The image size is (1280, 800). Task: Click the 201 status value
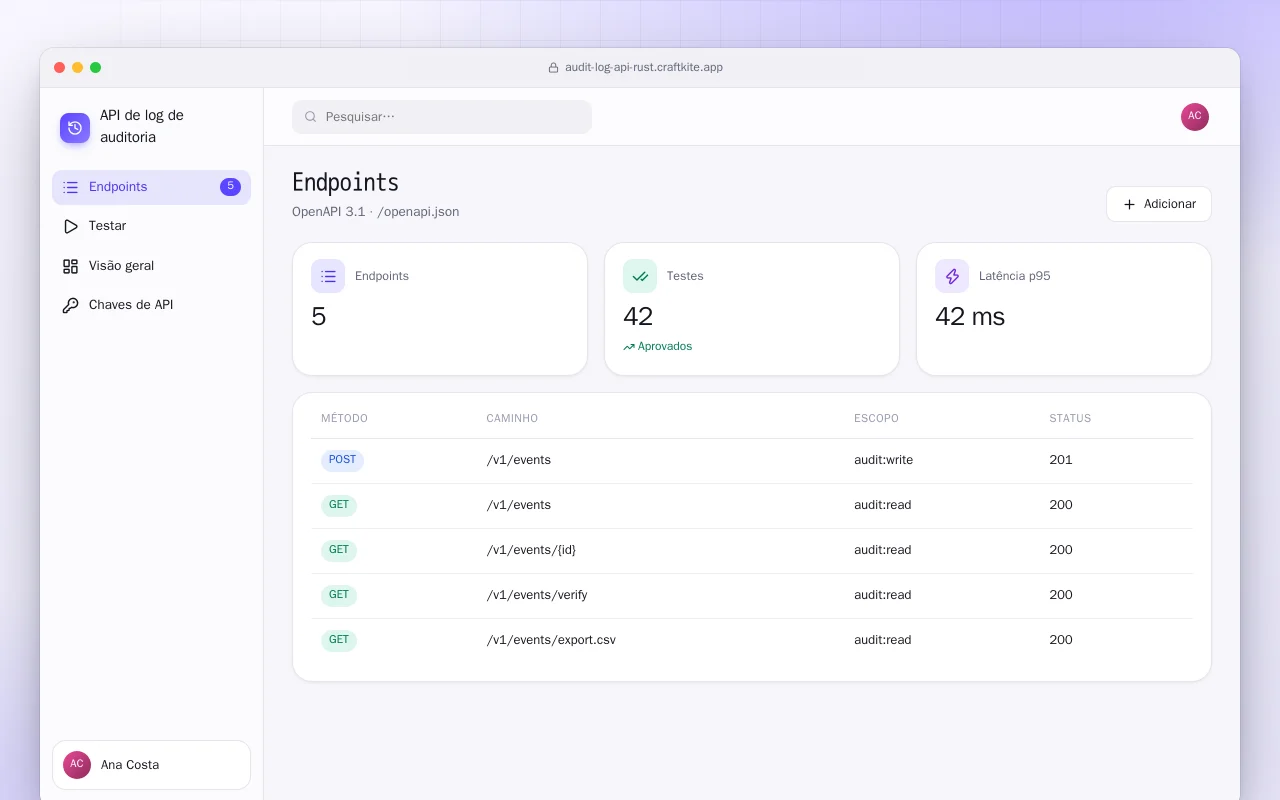click(x=1061, y=460)
